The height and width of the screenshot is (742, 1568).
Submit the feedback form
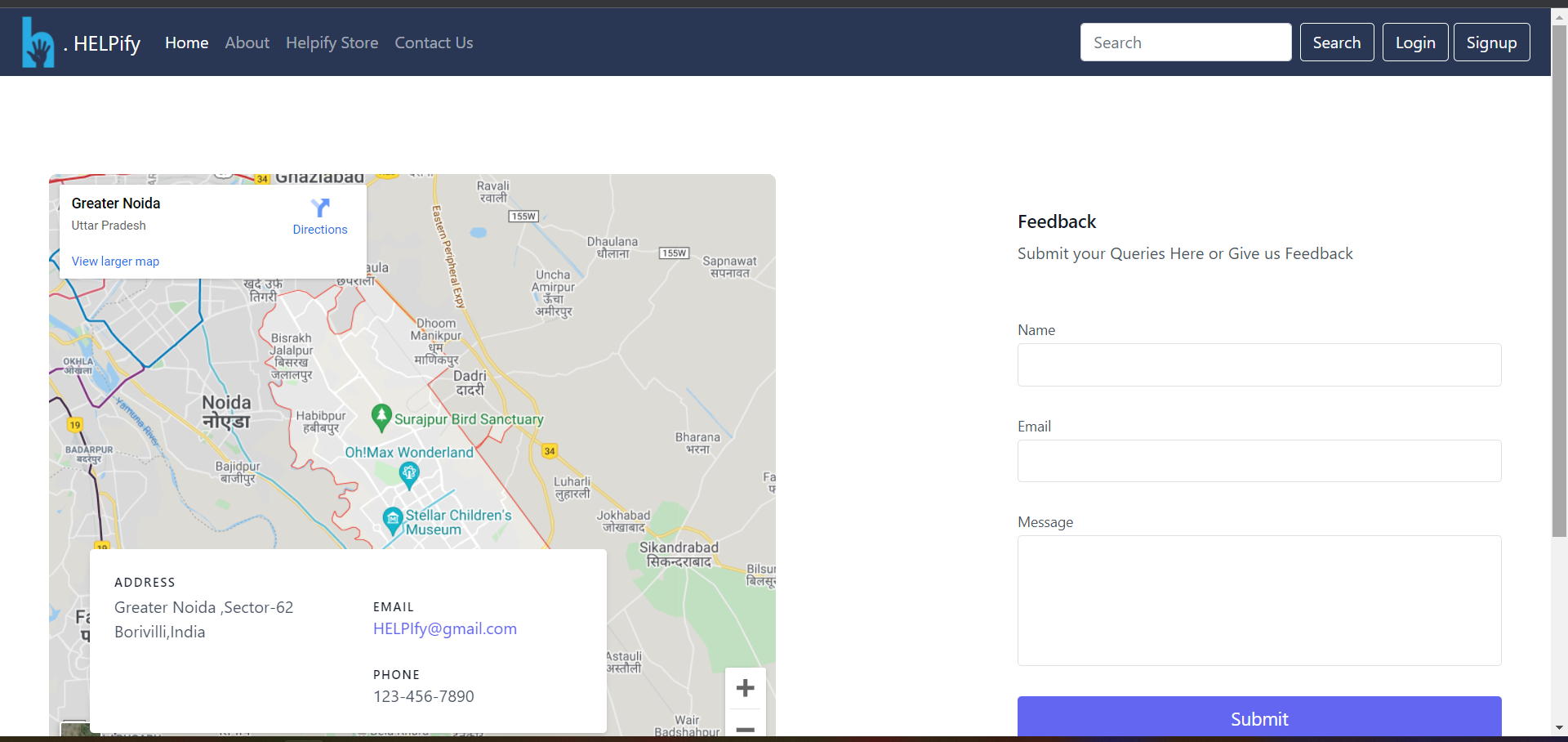tap(1259, 717)
